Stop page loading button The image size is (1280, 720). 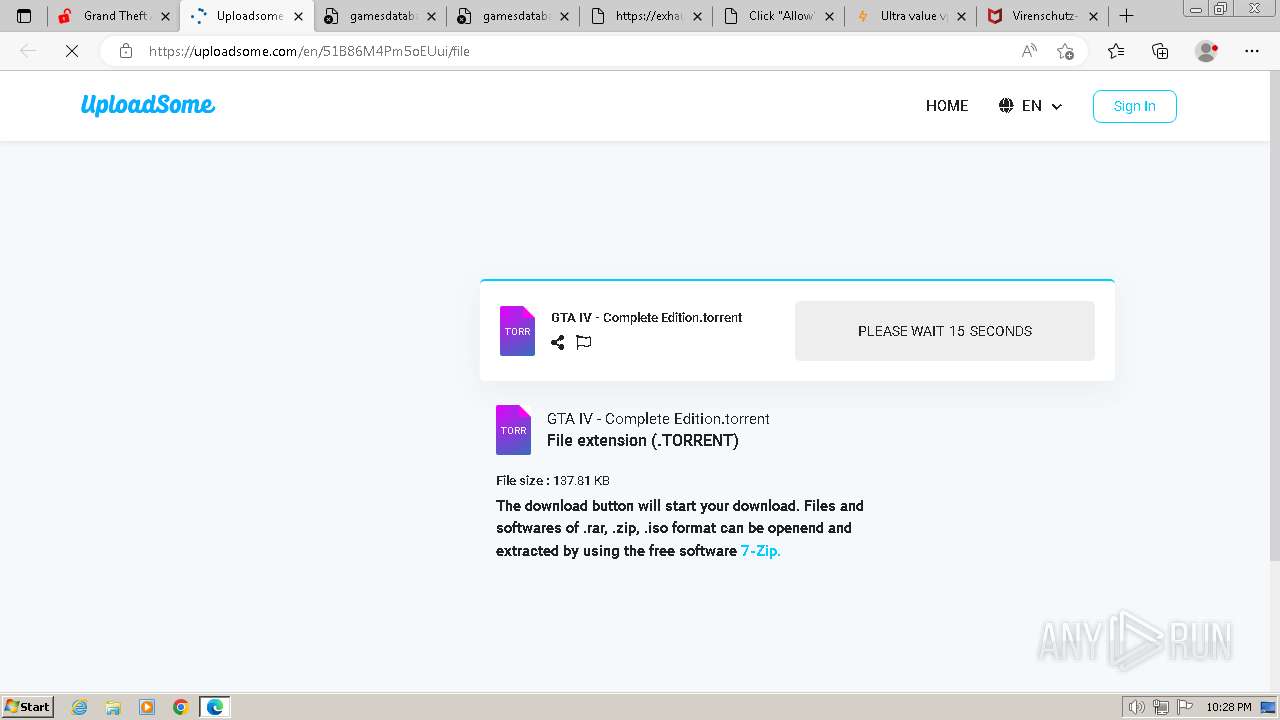(72, 51)
